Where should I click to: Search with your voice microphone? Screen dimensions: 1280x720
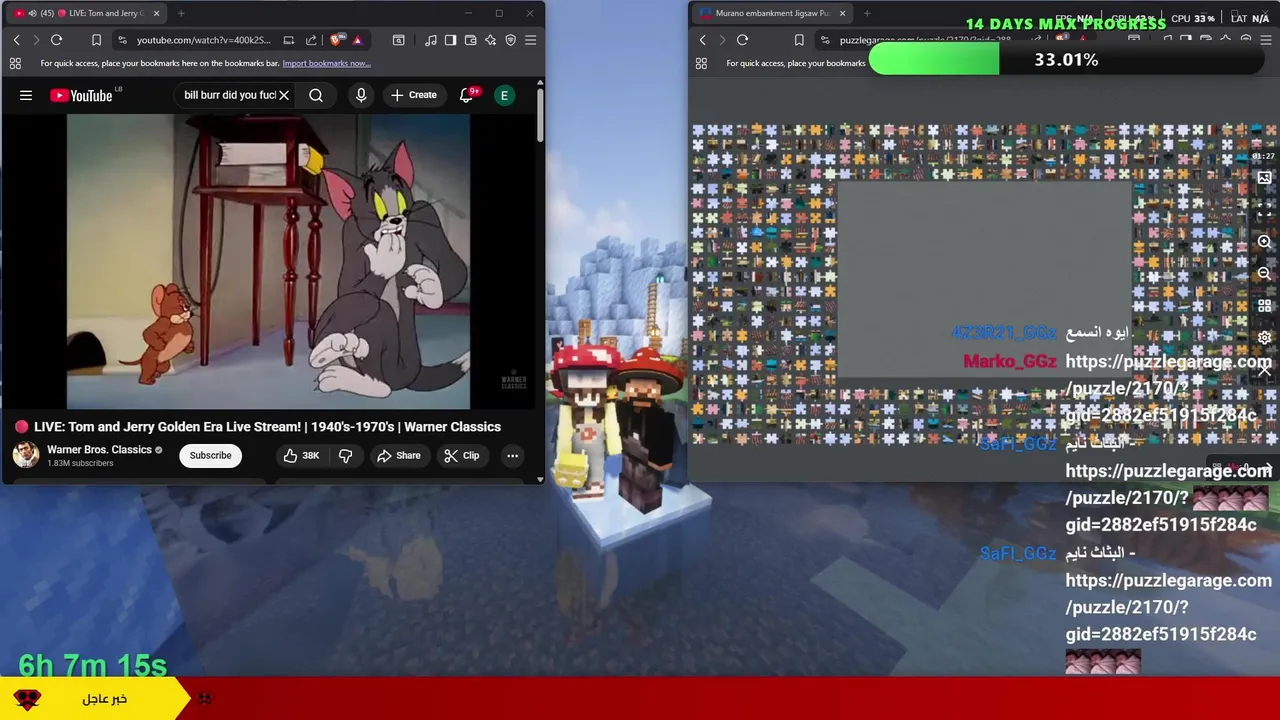pos(361,95)
